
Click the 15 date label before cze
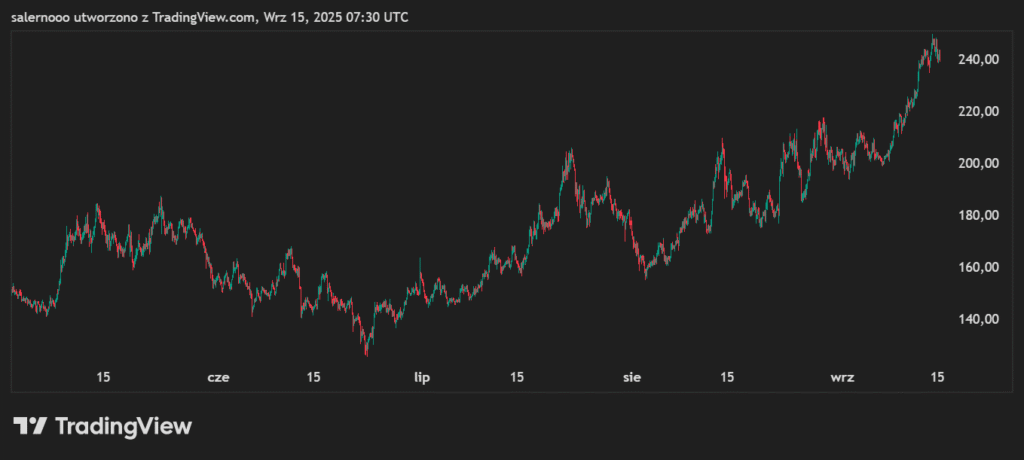[103, 378]
